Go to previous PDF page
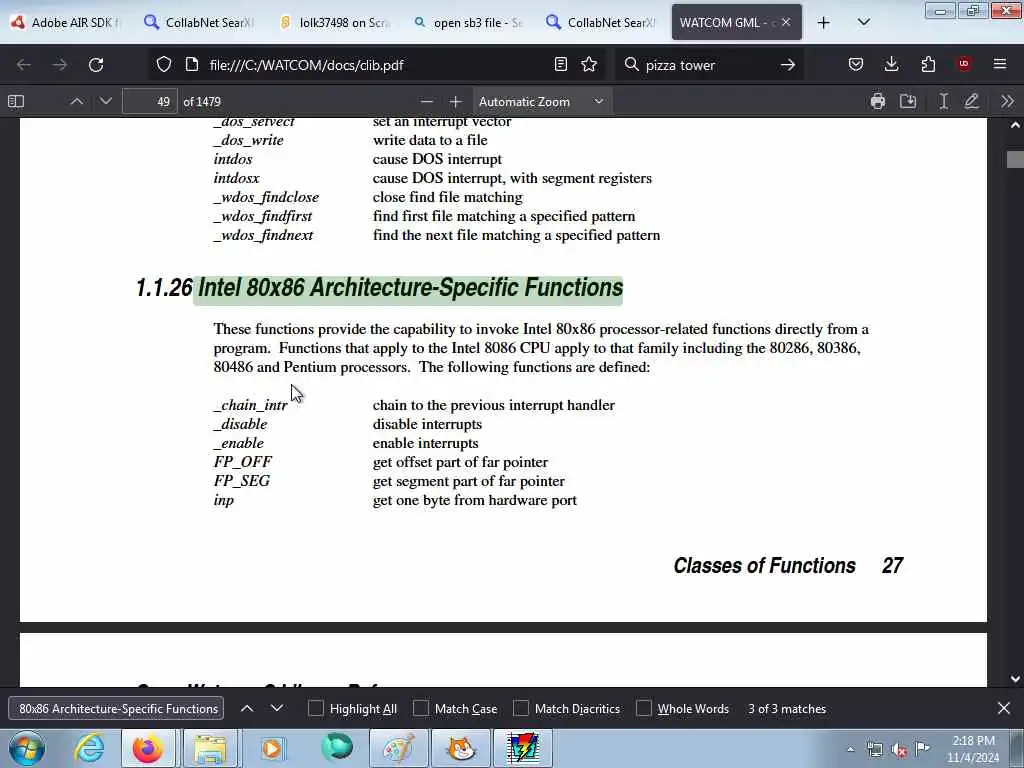 (76, 101)
